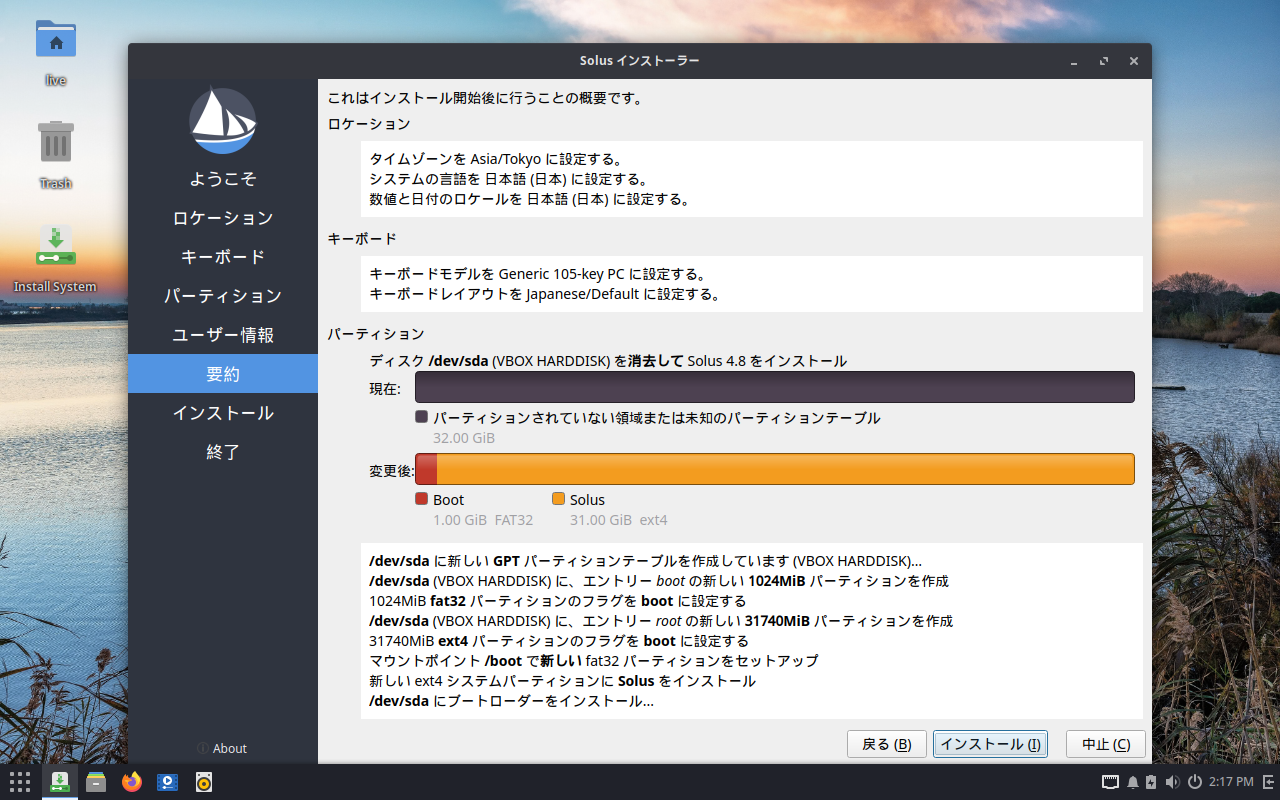Click the システムの言語 summary line
This screenshot has width=1280, height=800.
point(509,179)
